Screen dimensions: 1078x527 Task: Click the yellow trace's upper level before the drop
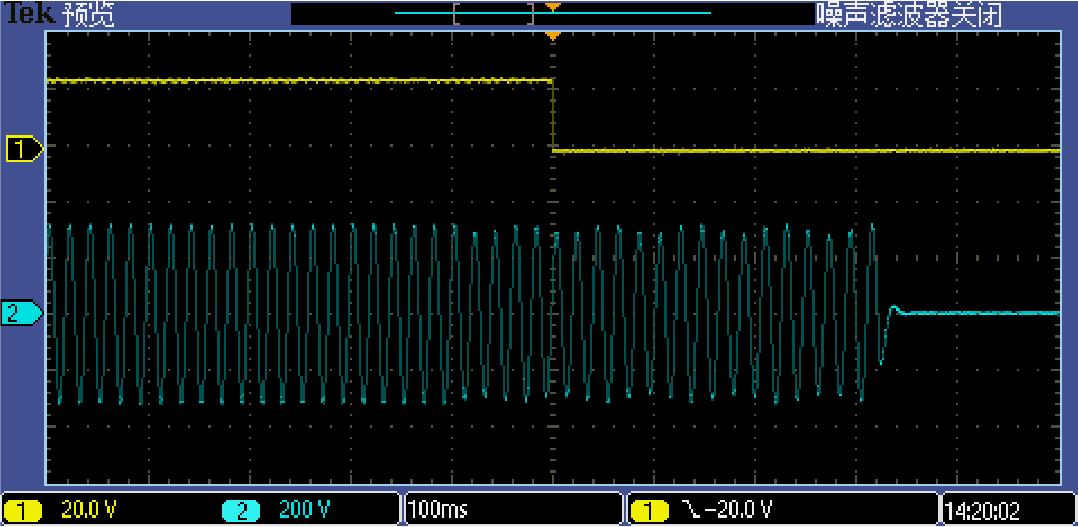300,79
